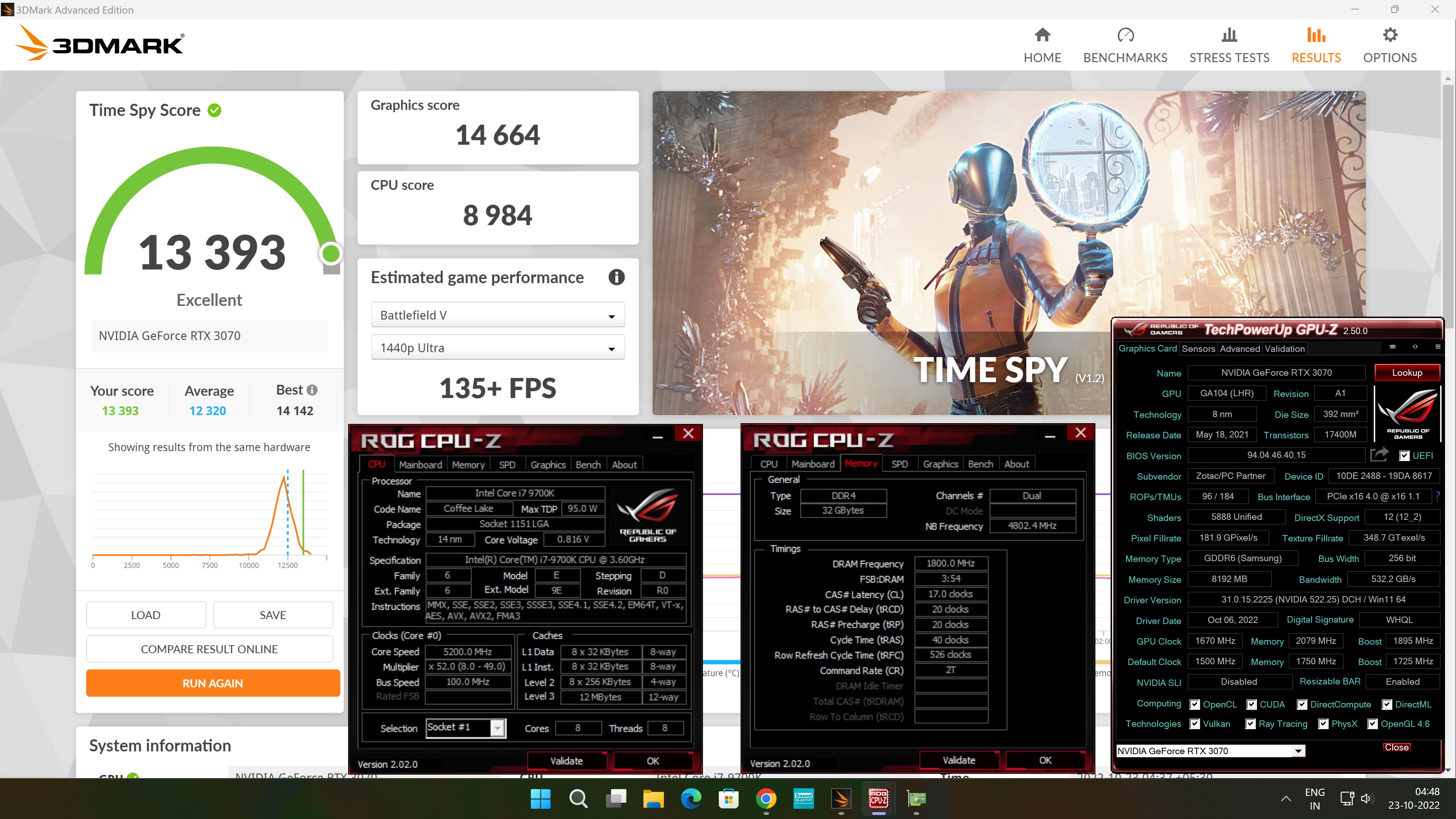
Task: Switch to ROG CPU-Z taskbar icon
Action: [x=879, y=799]
